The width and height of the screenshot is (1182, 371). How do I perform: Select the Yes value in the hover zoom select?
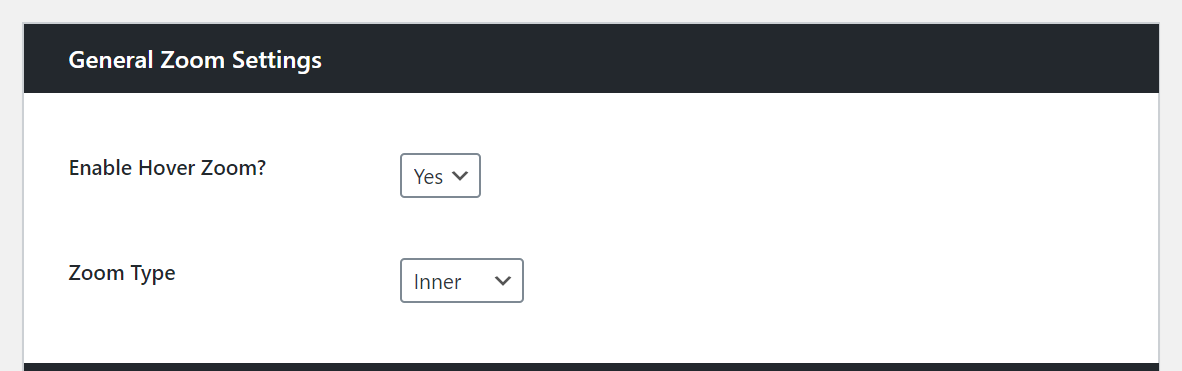pos(428,176)
